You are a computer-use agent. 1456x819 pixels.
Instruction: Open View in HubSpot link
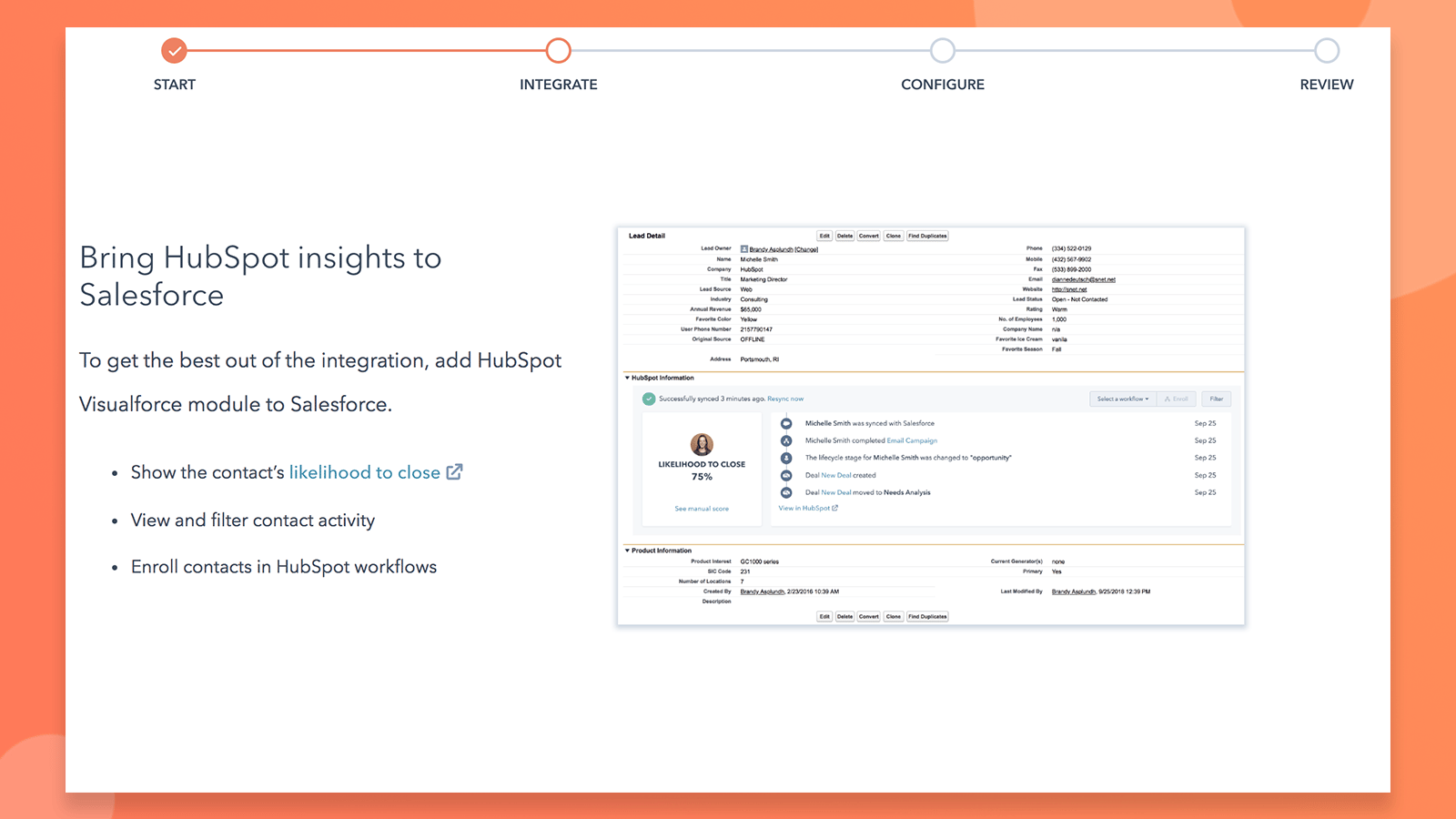804,508
